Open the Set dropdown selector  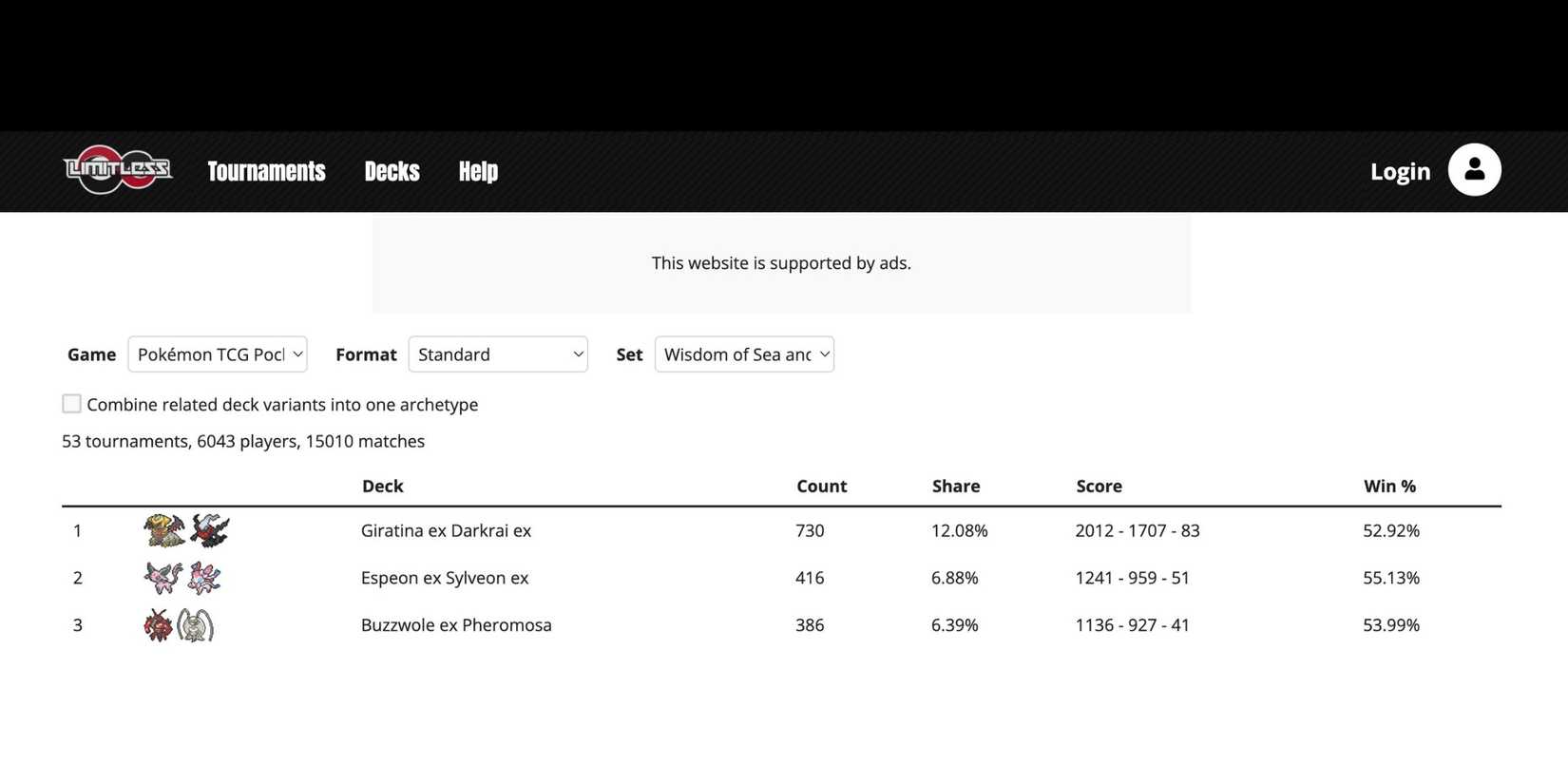click(744, 354)
